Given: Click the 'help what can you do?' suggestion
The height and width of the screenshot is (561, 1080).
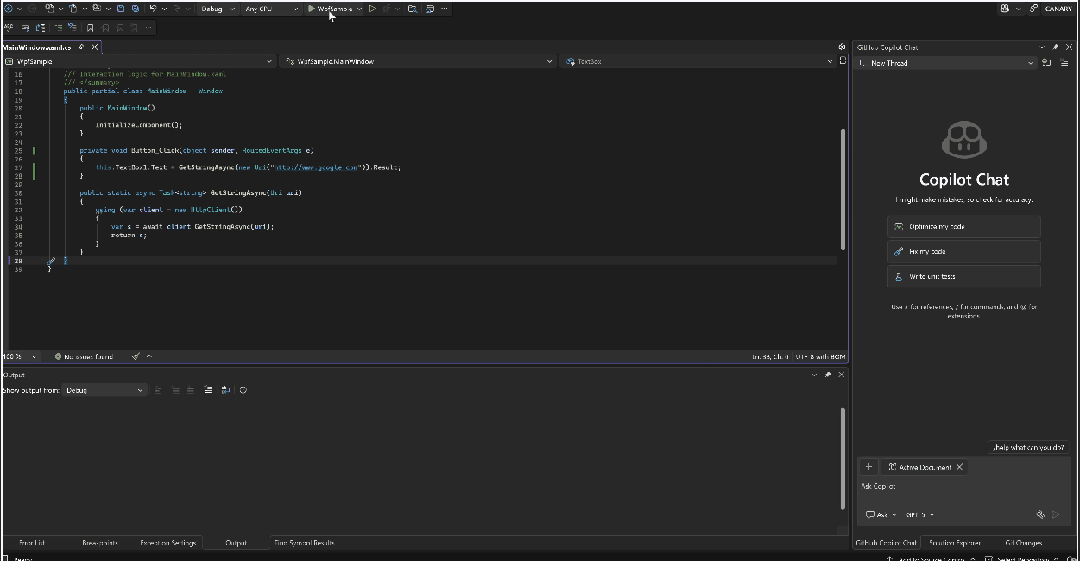Looking at the screenshot, I should 1028,447.
